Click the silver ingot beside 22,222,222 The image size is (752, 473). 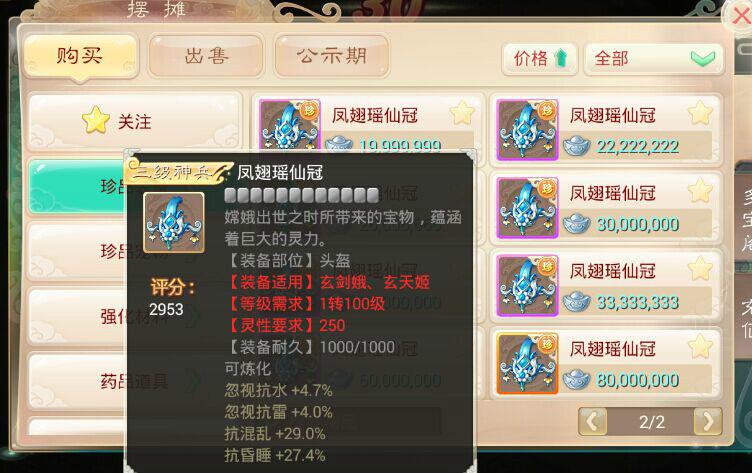[x=576, y=146]
